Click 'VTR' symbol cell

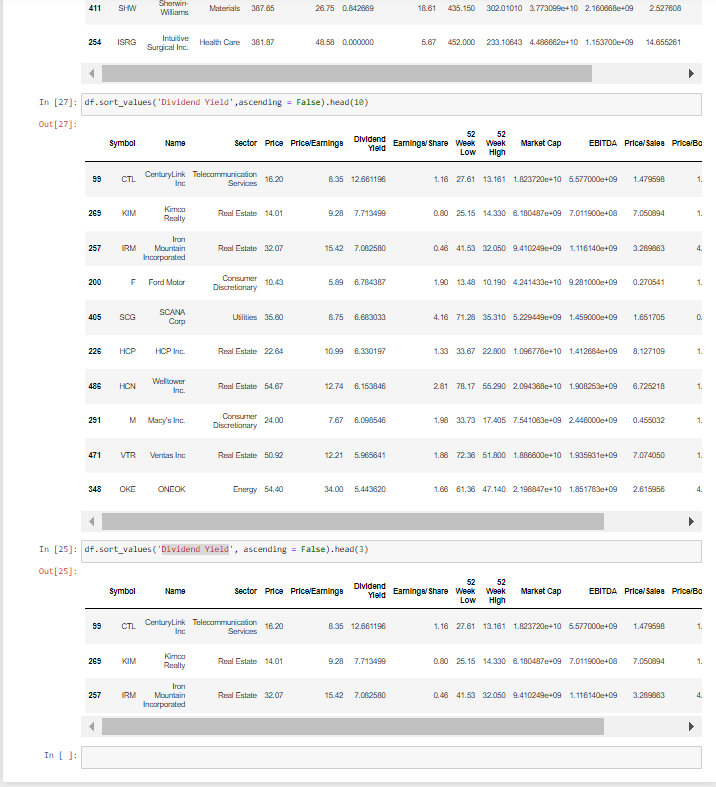click(x=128, y=455)
